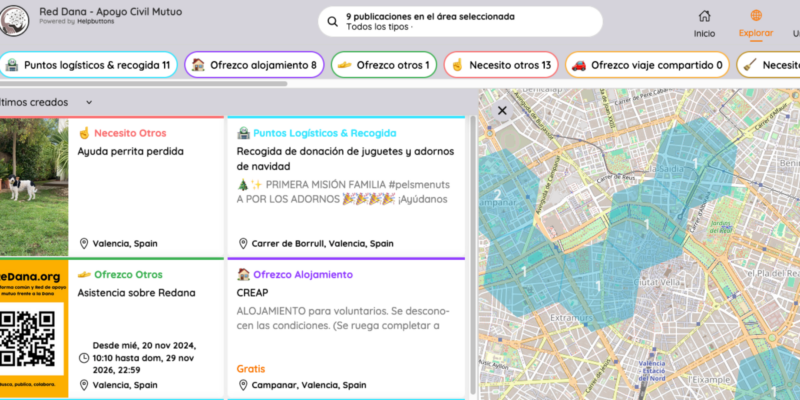Open Explorar via the globe icon
This screenshot has width=800, height=400.
click(756, 16)
